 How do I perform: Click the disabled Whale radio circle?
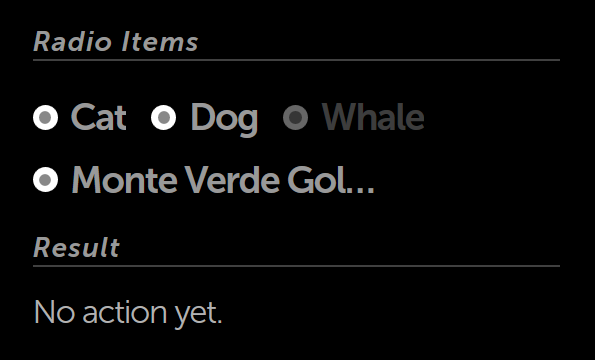[x=296, y=118]
